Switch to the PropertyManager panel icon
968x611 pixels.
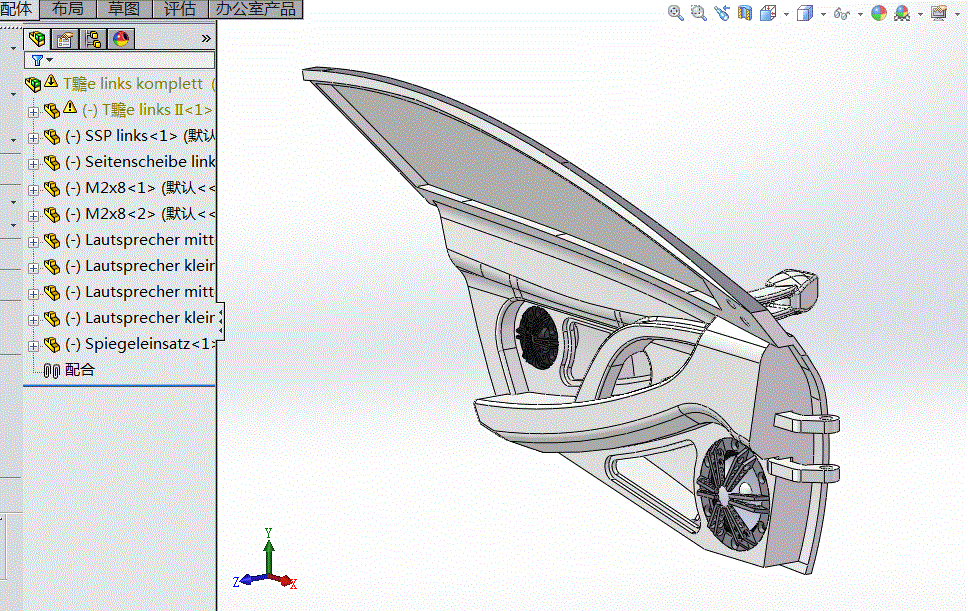tap(64, 38)
